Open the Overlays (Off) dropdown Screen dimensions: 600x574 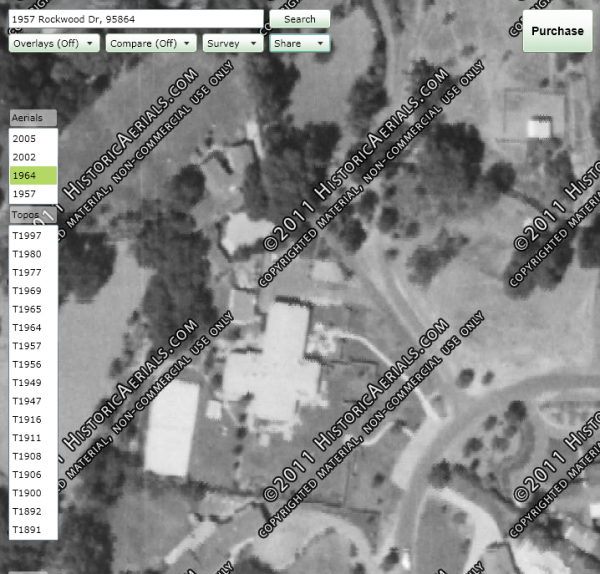click(54, 44)
